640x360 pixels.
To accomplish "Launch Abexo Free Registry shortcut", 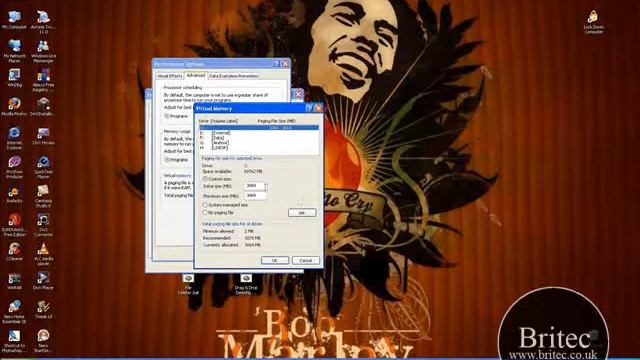I will click(43, 80).
